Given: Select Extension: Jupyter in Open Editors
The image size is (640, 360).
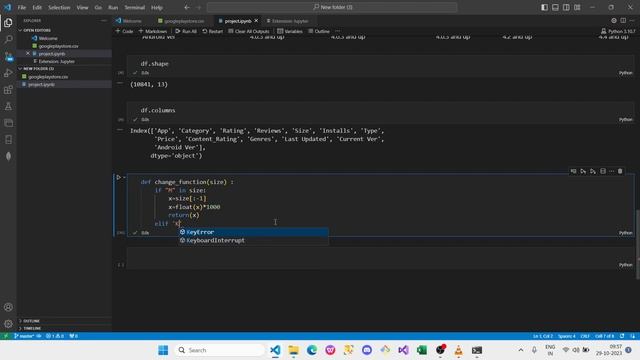Looking at the screenshot, I should pos(56,61).
